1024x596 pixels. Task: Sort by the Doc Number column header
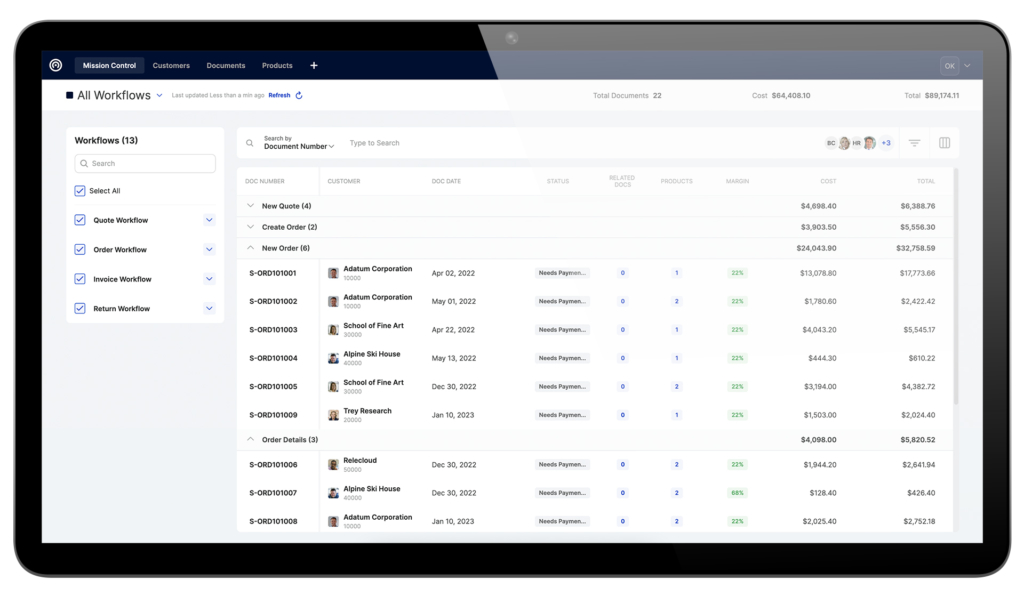tap(264, 181)
